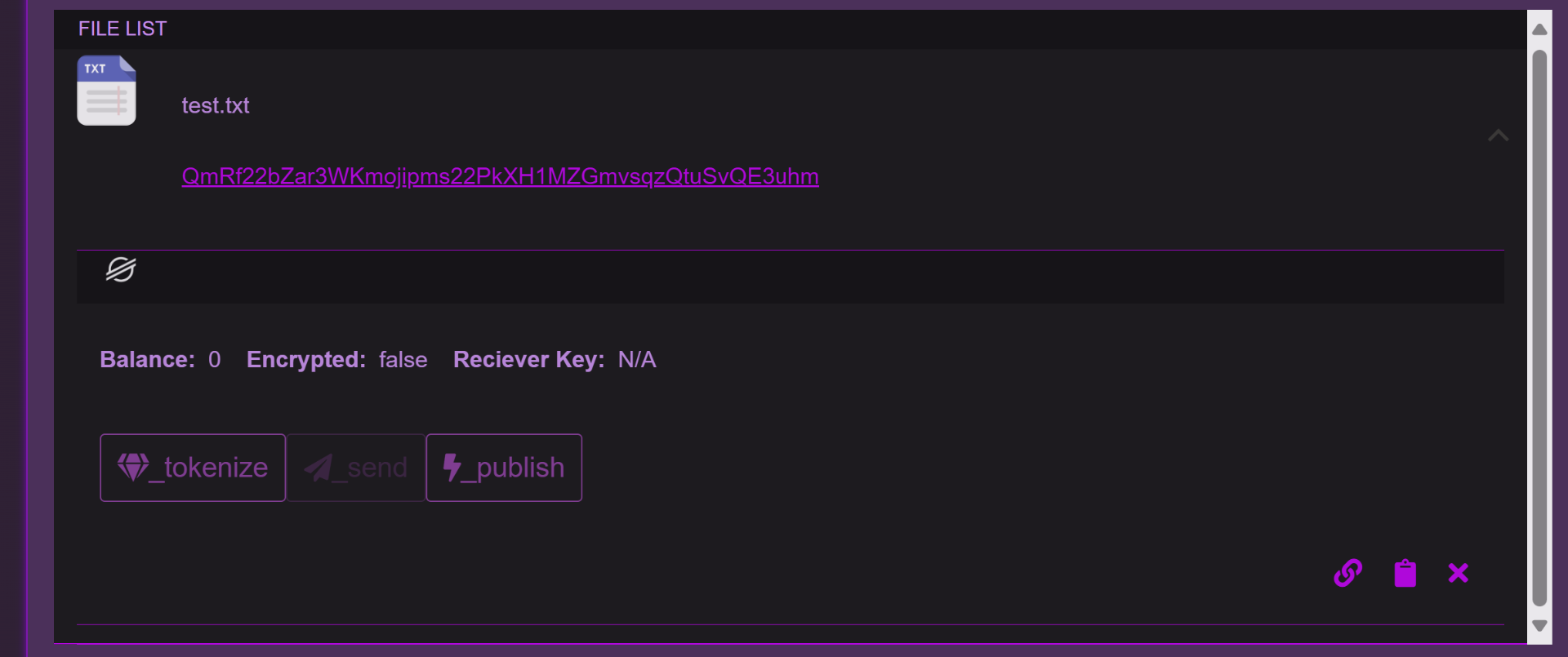Collapse the test.txt file details

pos(1498,135)
